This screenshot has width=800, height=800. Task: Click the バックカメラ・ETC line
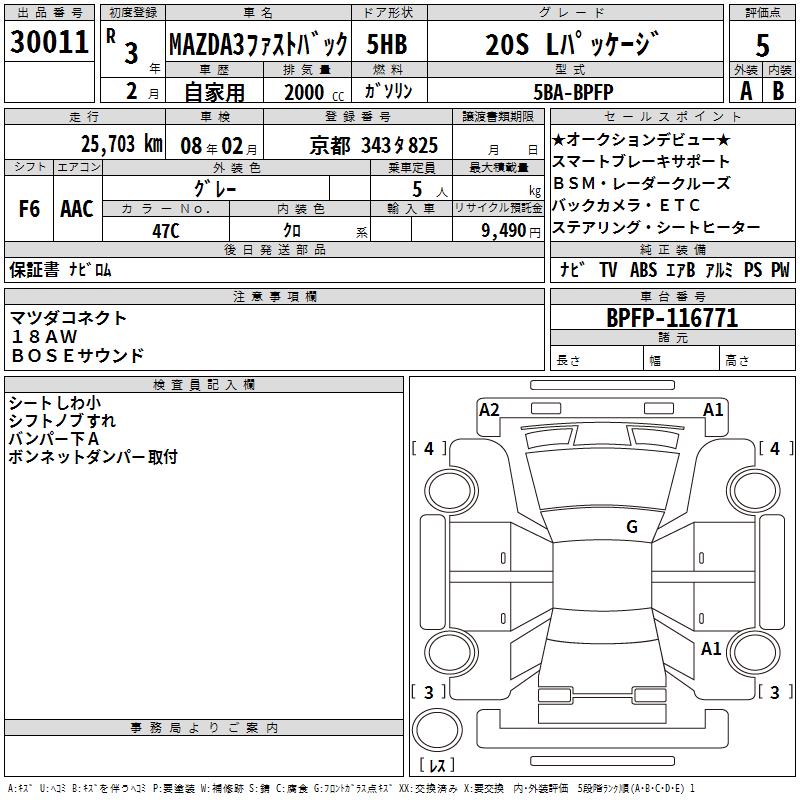(626, 205)
